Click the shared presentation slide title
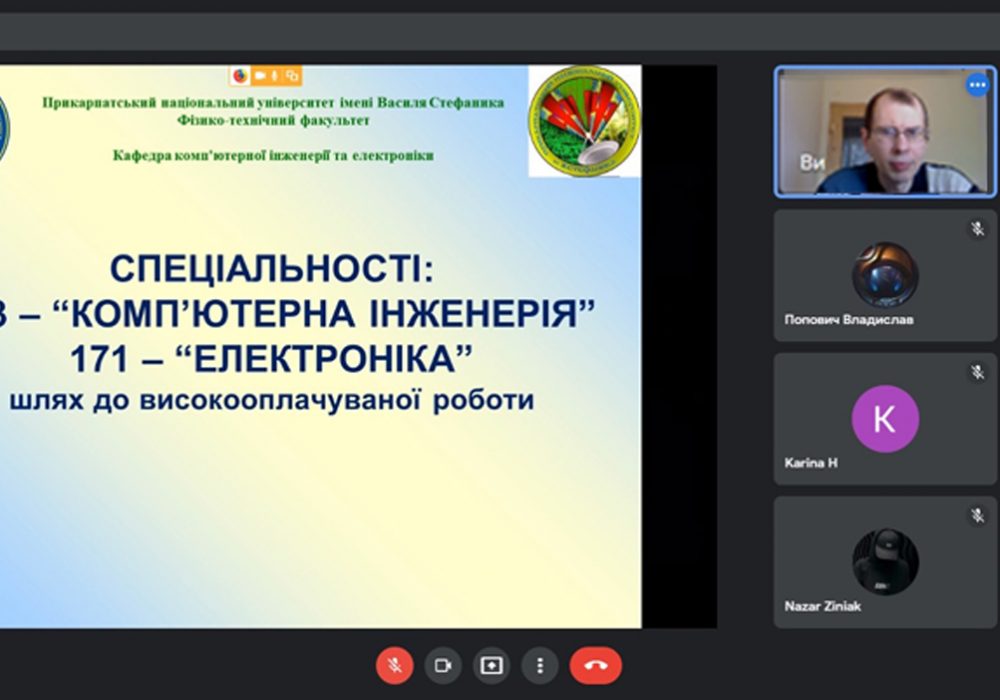 click(x=272, y=268)
